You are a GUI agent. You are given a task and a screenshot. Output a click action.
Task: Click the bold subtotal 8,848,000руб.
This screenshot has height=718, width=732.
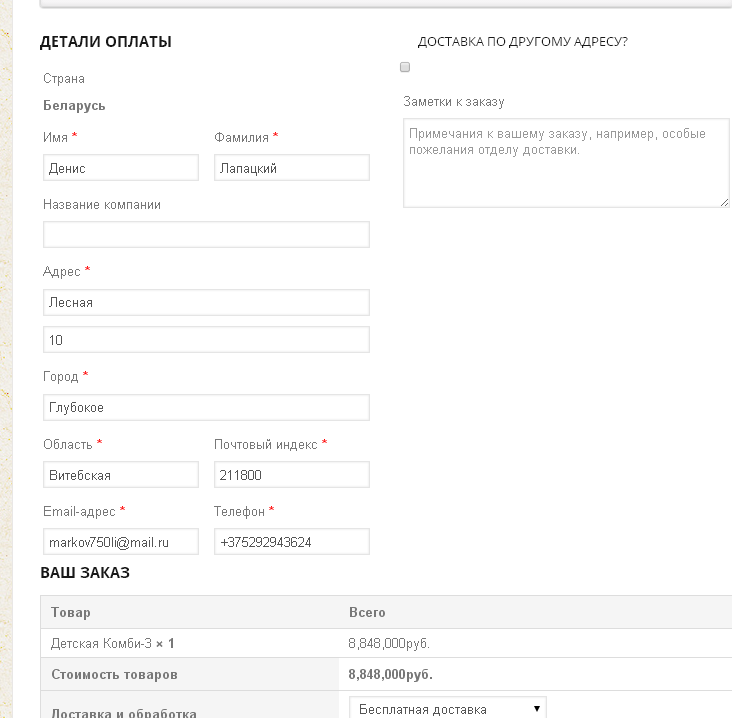pyautogui.click(x=390, y=674)
